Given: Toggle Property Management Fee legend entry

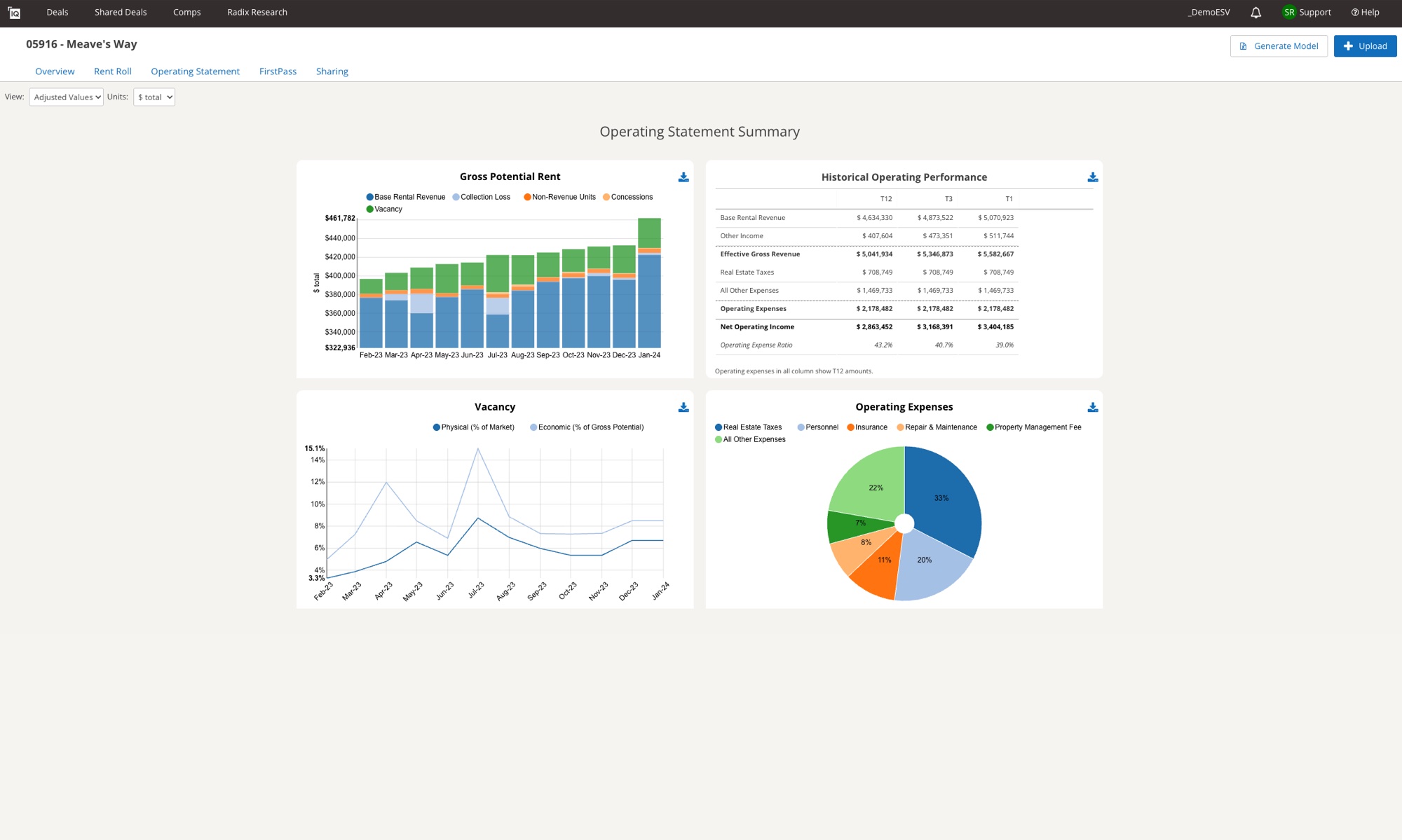Looking at the screenshot, I should point(1034,427).
